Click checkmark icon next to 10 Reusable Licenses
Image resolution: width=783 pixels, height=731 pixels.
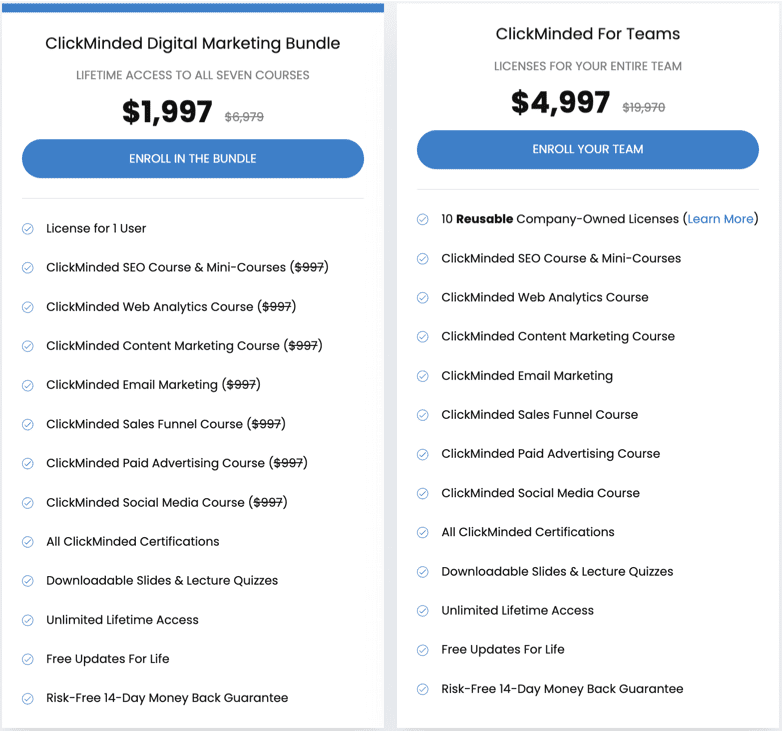pos(423,219)
